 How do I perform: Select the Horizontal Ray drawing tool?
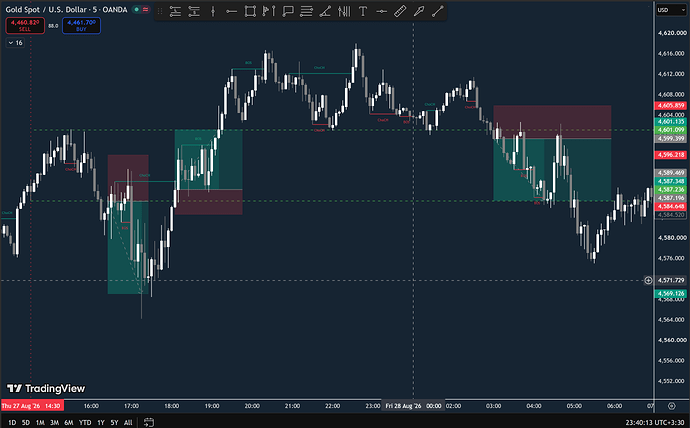[x=231, y=12]
